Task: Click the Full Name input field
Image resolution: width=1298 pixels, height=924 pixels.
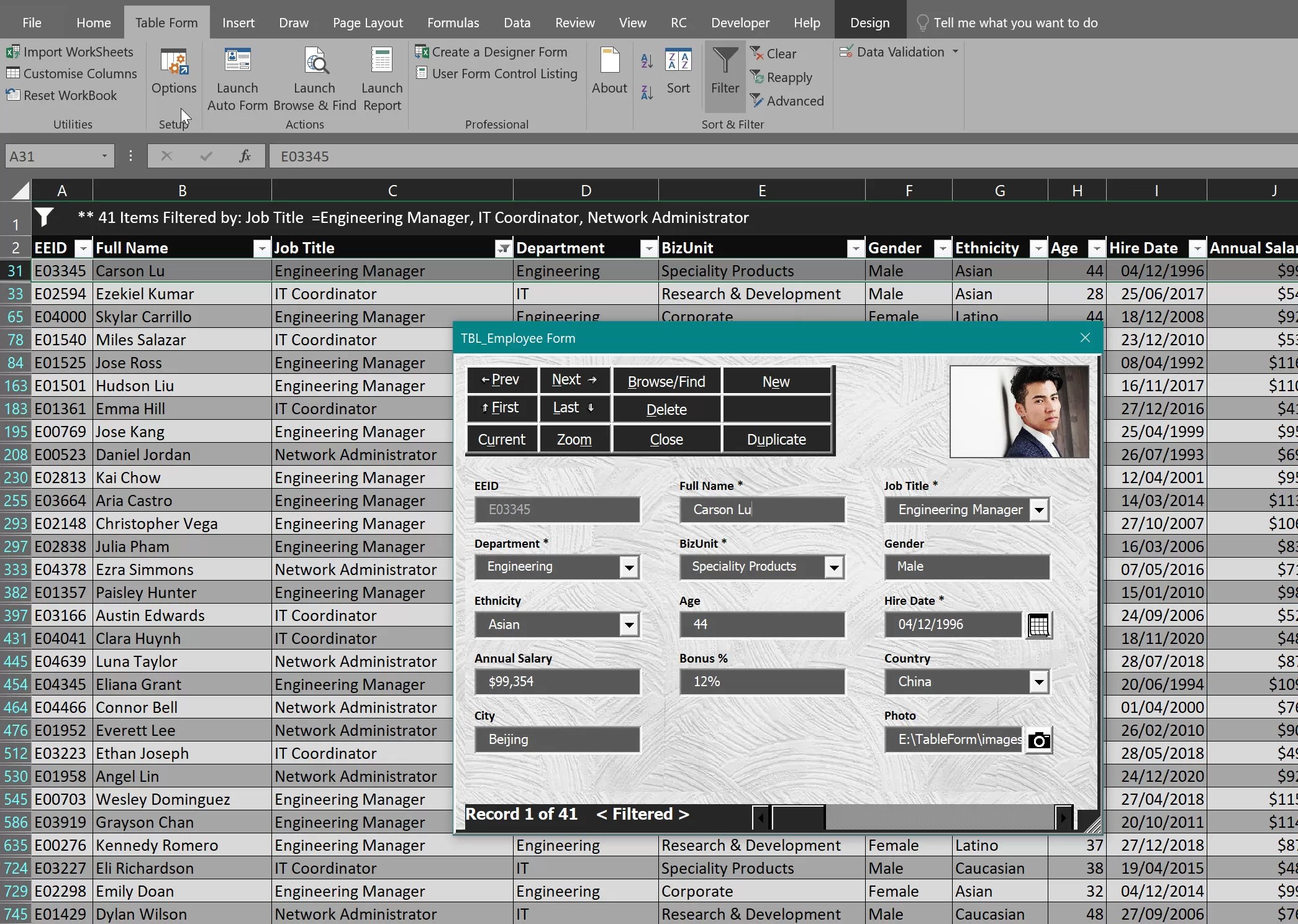Action: tap(762, 510)
